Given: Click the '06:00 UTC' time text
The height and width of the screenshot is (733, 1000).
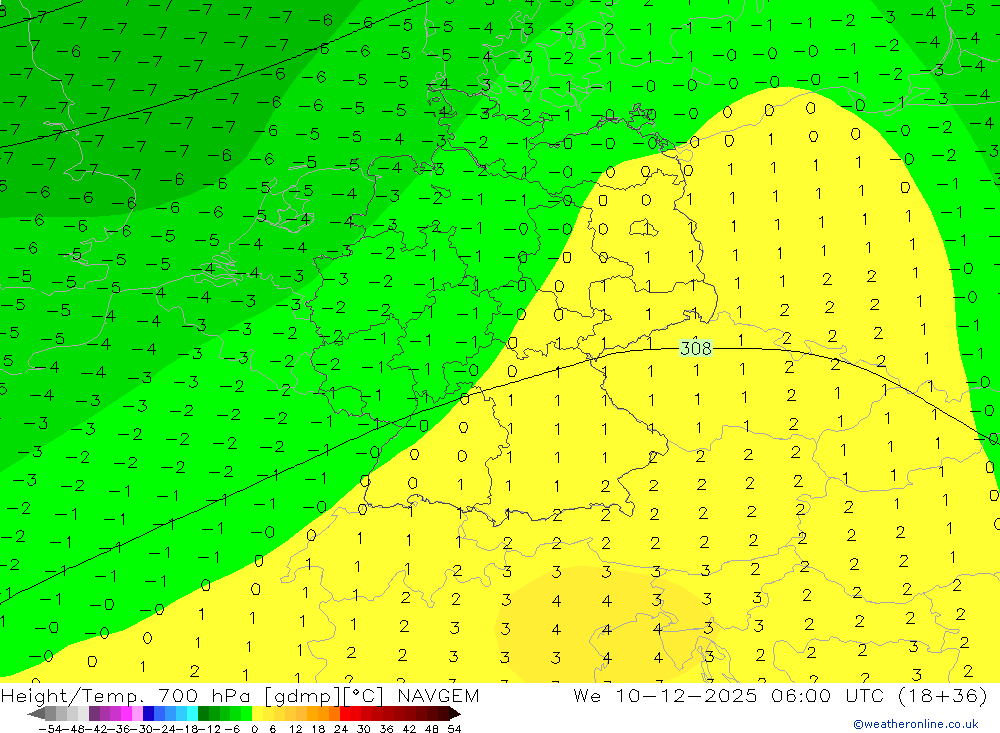Looking at the screenshot, I should (830, 696).
